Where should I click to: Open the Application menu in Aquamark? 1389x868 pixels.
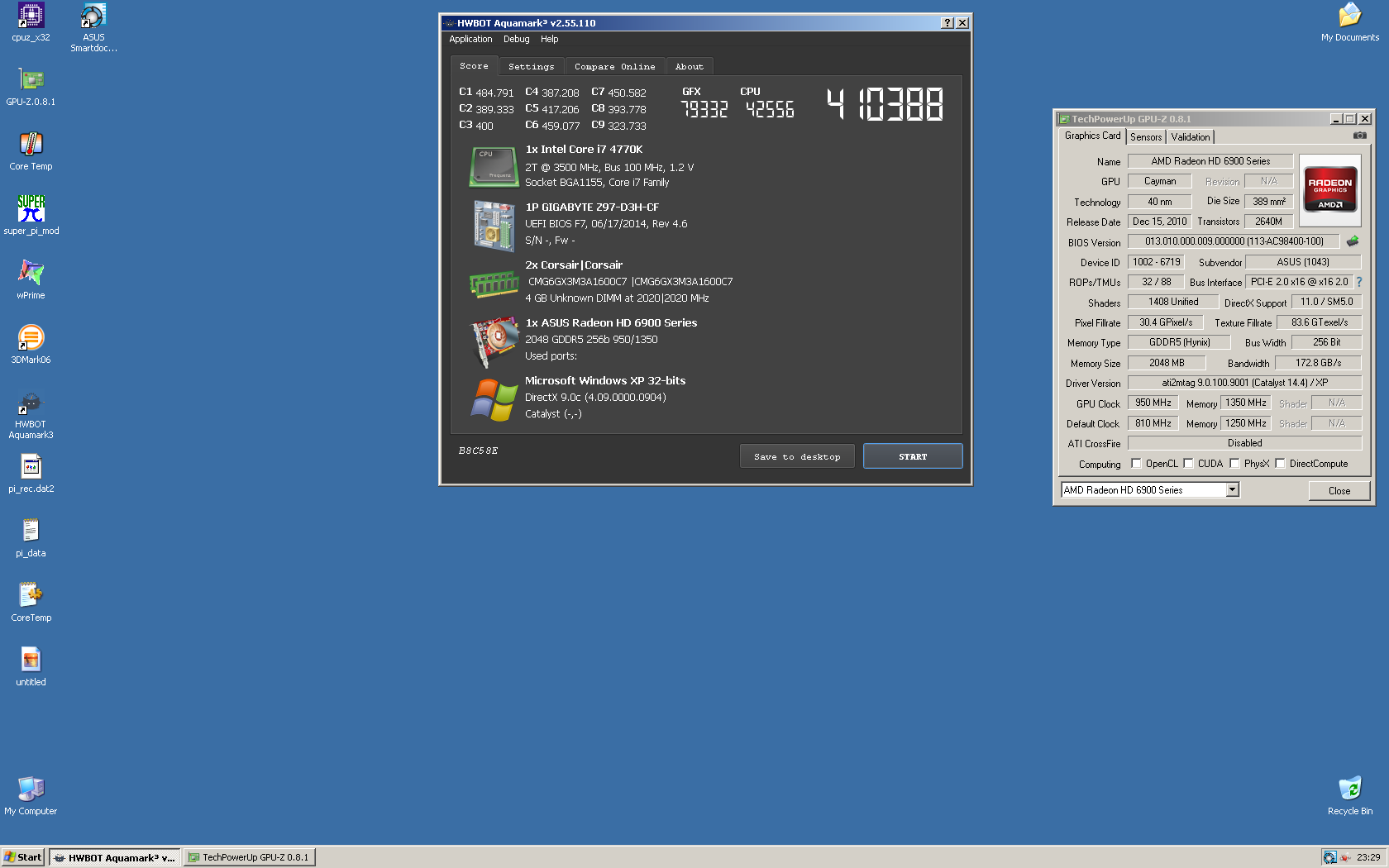point(470,39)
